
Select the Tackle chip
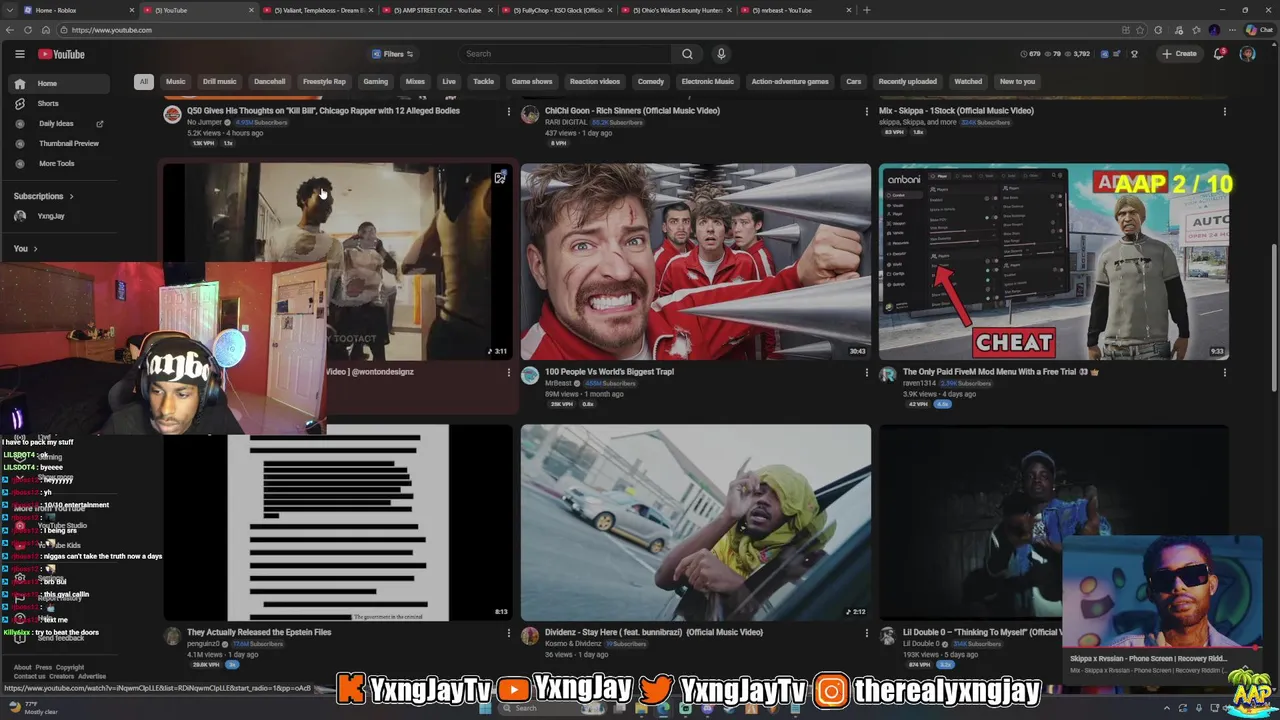[484, 82]
